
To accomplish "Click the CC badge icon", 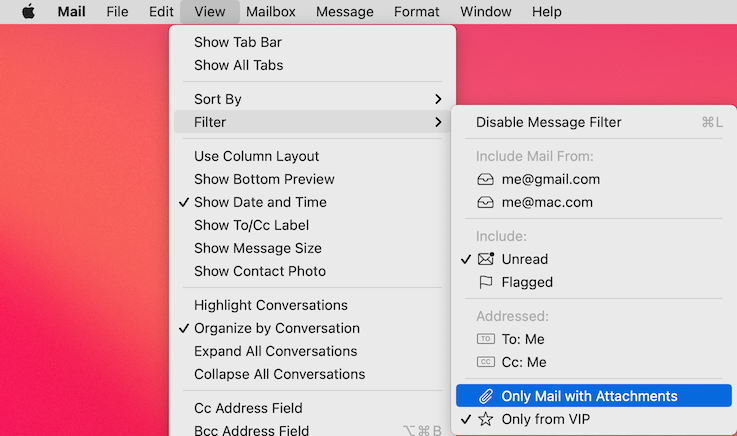I will coord(486,362).
